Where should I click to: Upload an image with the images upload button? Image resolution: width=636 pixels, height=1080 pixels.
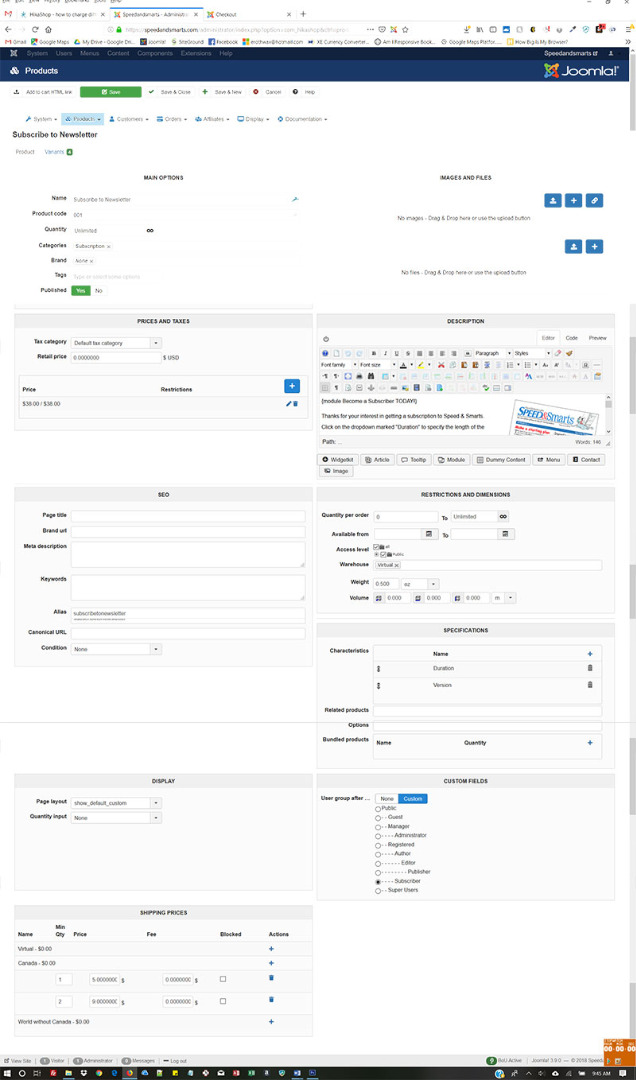[553, 200]
